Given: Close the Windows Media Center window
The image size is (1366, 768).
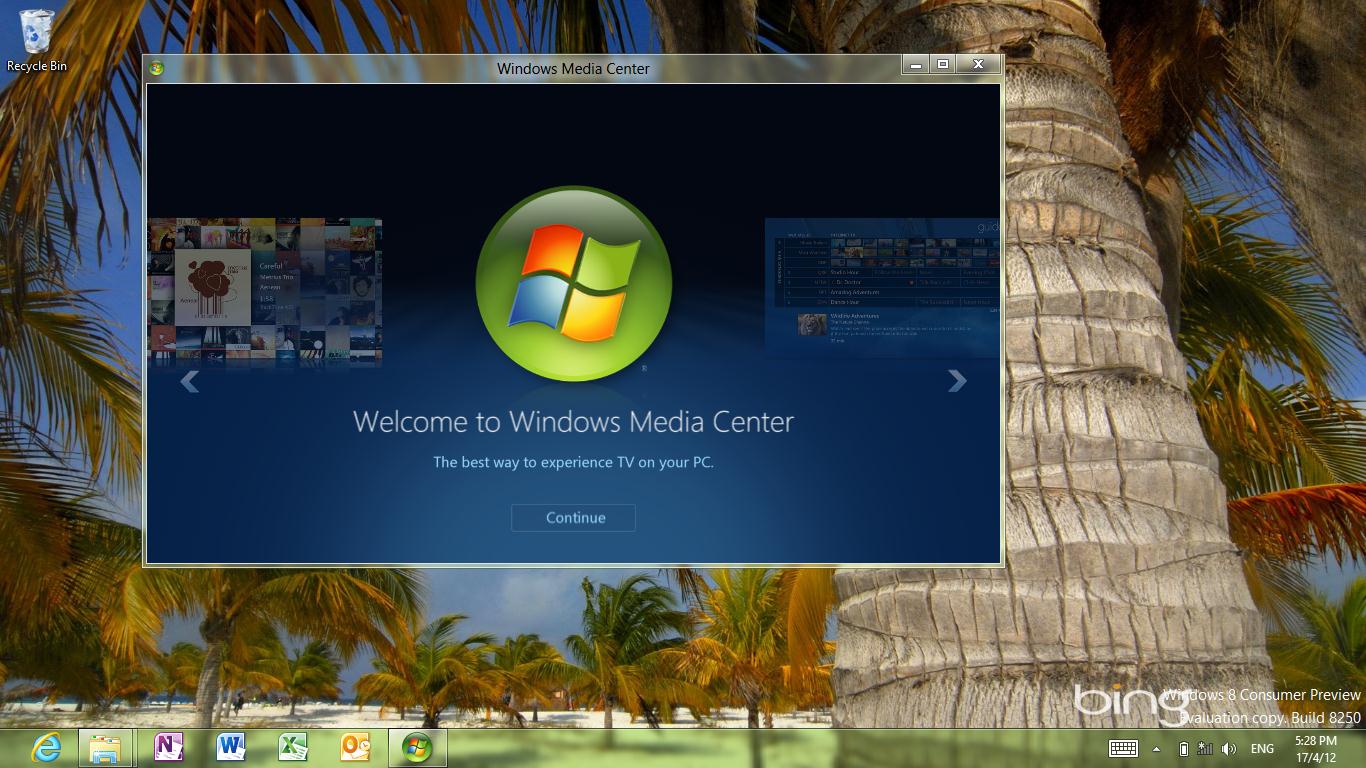Looking at the screenshot, I should pos(978,65).
